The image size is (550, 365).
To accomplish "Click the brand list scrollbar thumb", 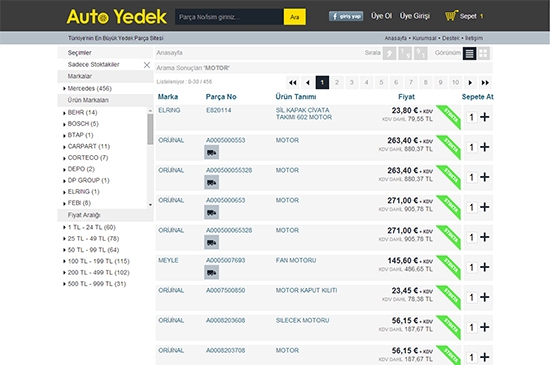I will 150,129.
